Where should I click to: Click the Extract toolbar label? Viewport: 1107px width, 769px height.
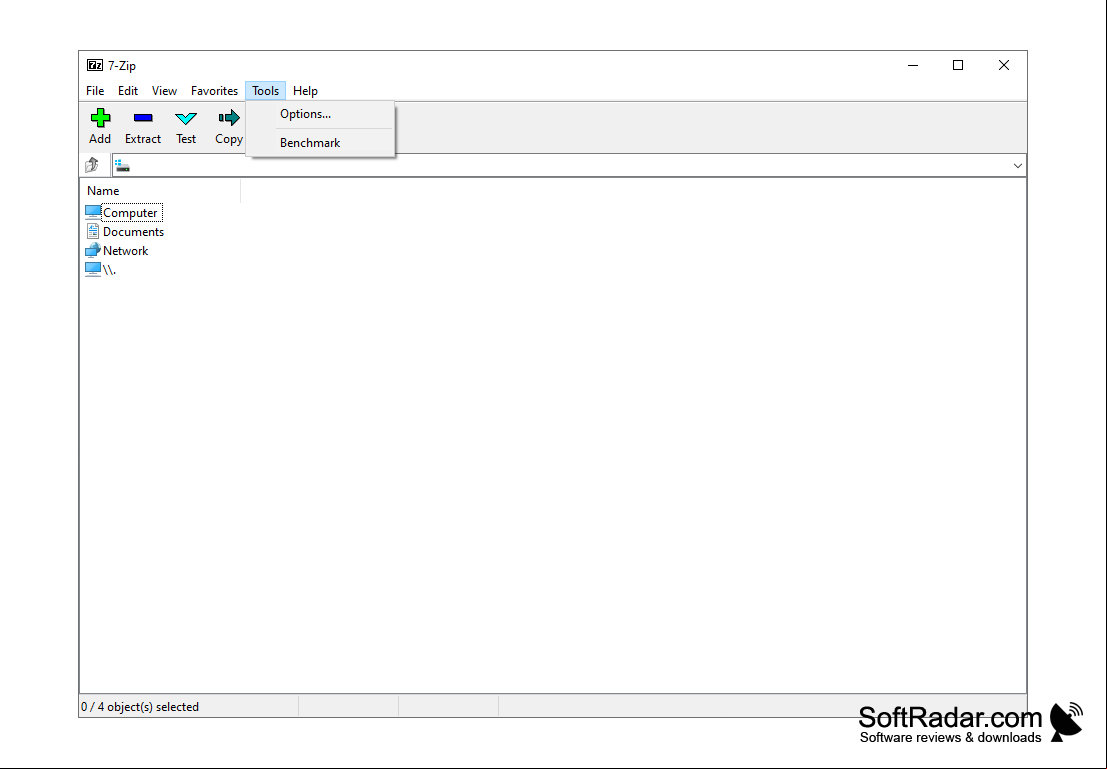click(x=143, y=139)
